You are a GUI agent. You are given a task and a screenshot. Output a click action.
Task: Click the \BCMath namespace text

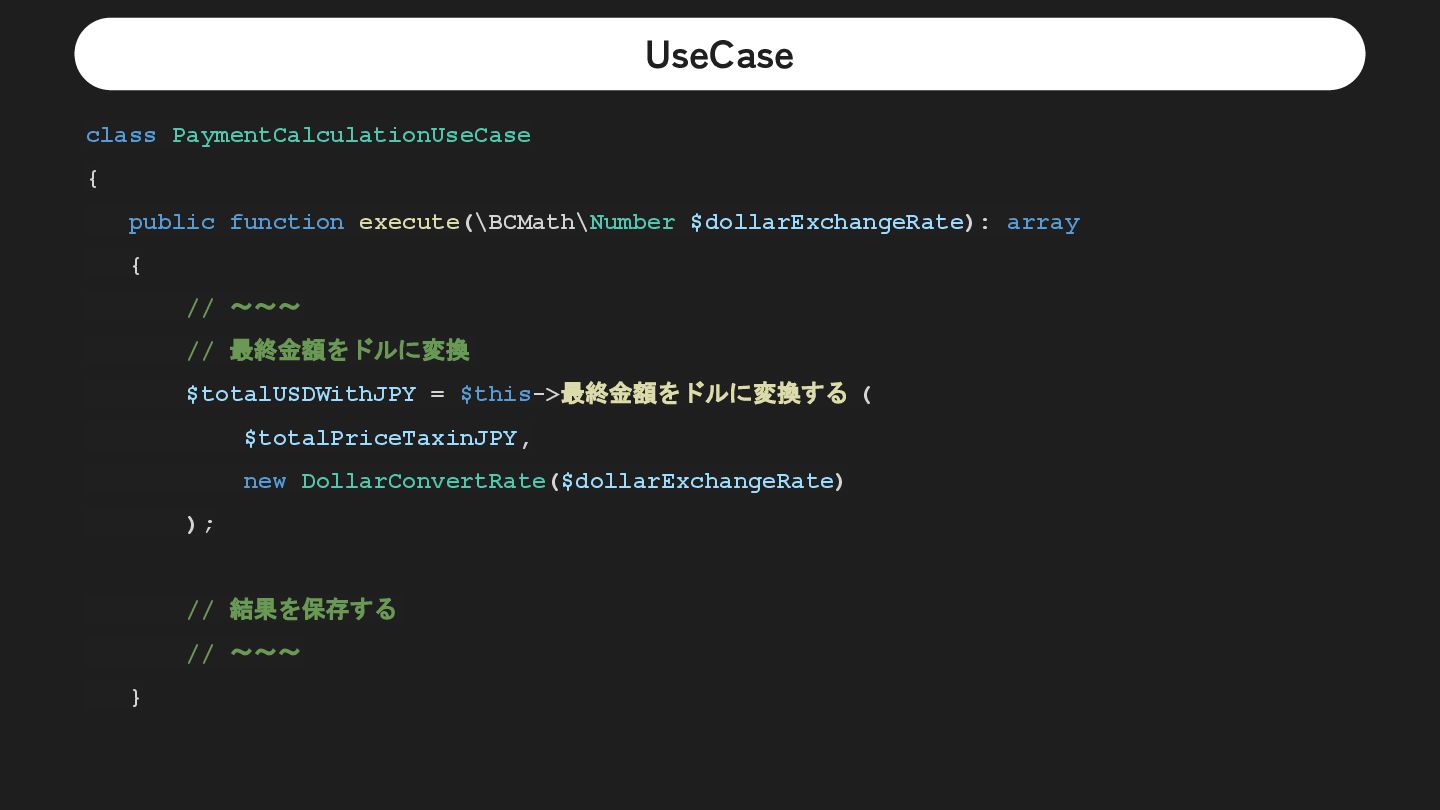coord(525,222)
